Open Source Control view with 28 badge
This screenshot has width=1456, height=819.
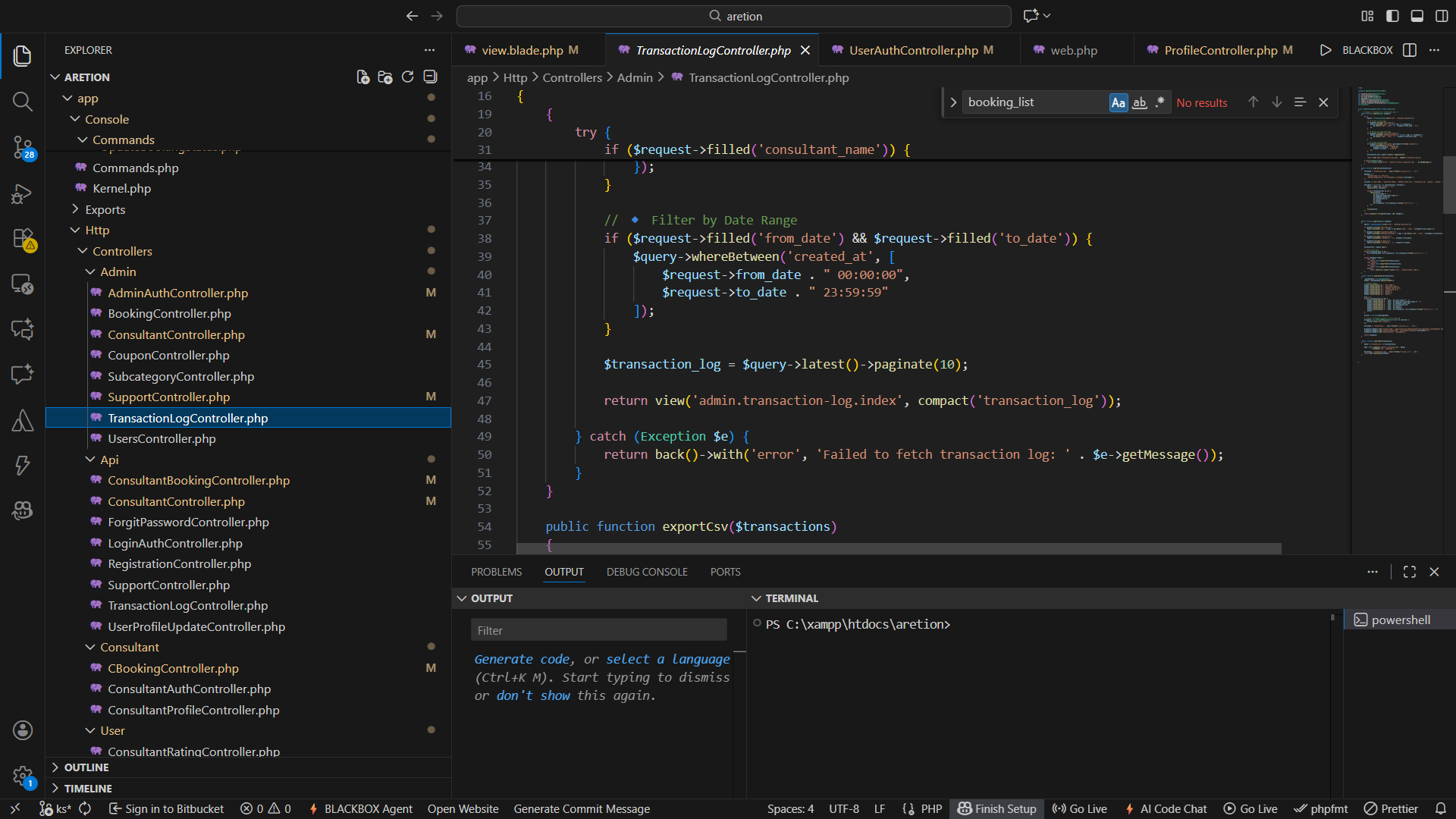pos(22,146)
